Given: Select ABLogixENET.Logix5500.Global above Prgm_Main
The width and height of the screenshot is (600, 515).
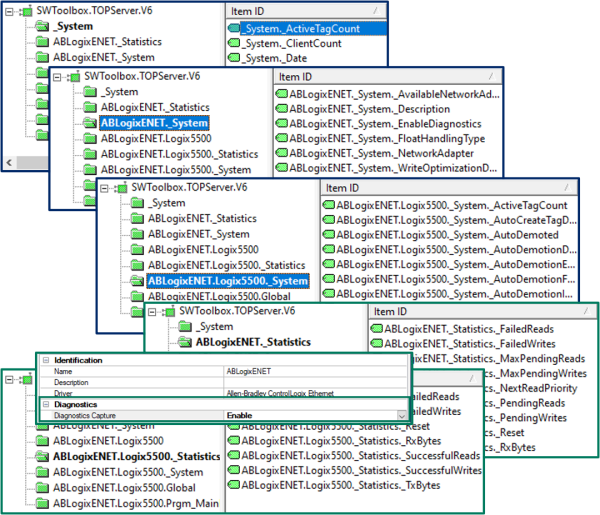Looking at the screenshot, I should [124, 487].
